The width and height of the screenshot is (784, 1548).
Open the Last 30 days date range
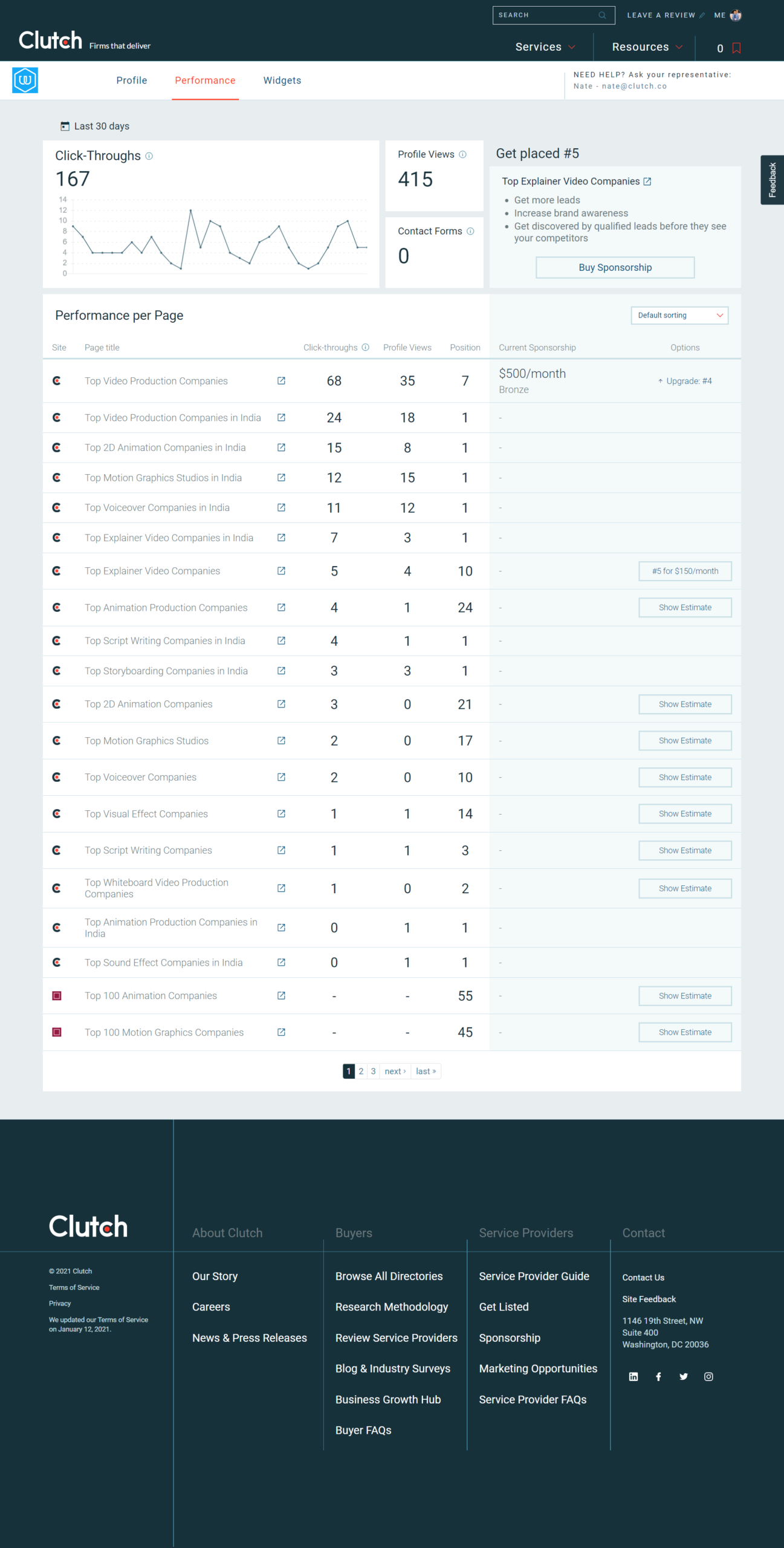click(x=95, y=126)
